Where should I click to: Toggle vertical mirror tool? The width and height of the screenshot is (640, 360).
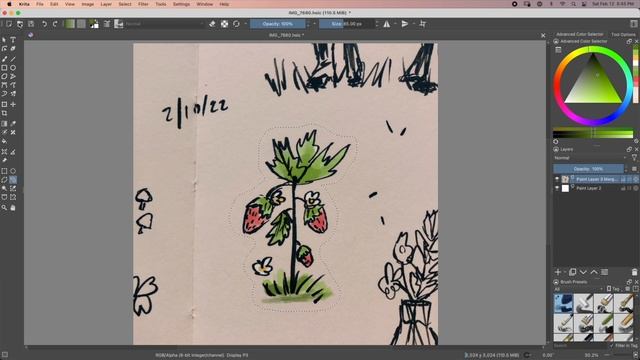[404, 24]
